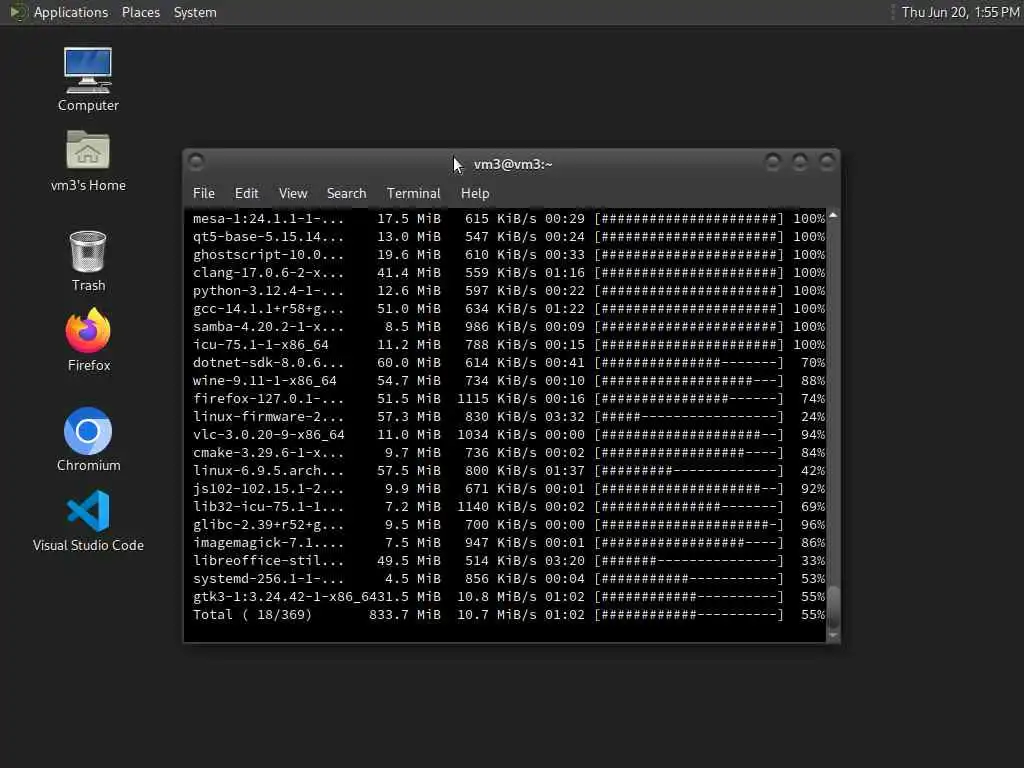Click the terminal scrollbar down arrow
The height and width of the screenshot is (768, 1024).
coord(833,635)
